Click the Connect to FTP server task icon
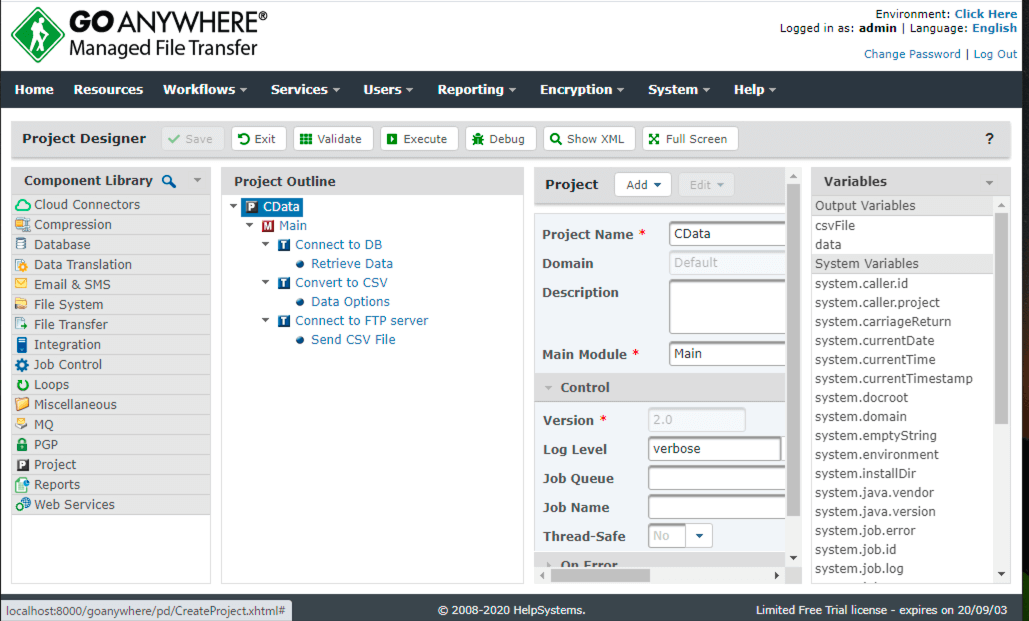This screenshot has width=1029, height=621. tap(284, 321)
